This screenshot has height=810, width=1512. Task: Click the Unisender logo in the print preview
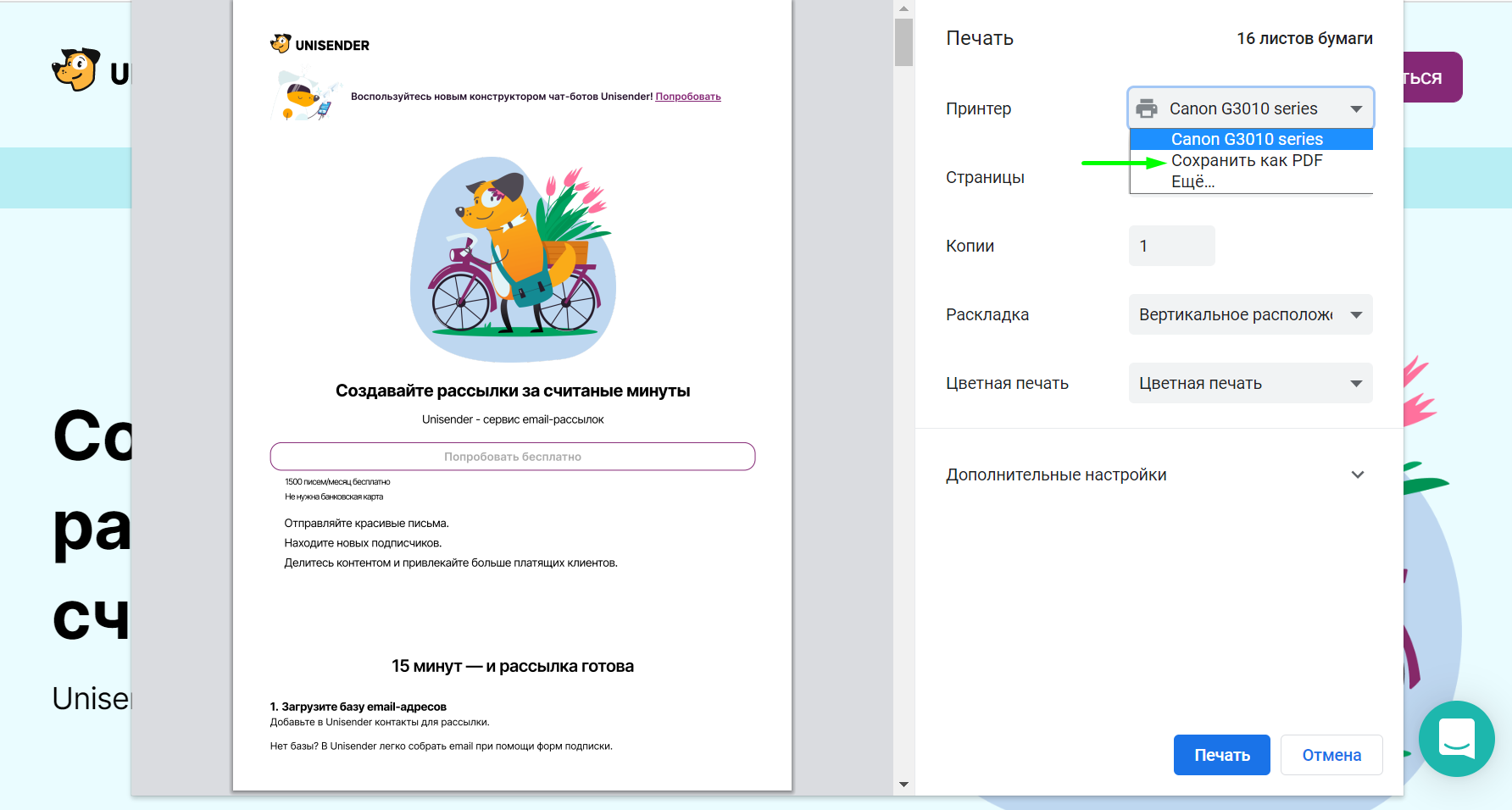[320, 44]
